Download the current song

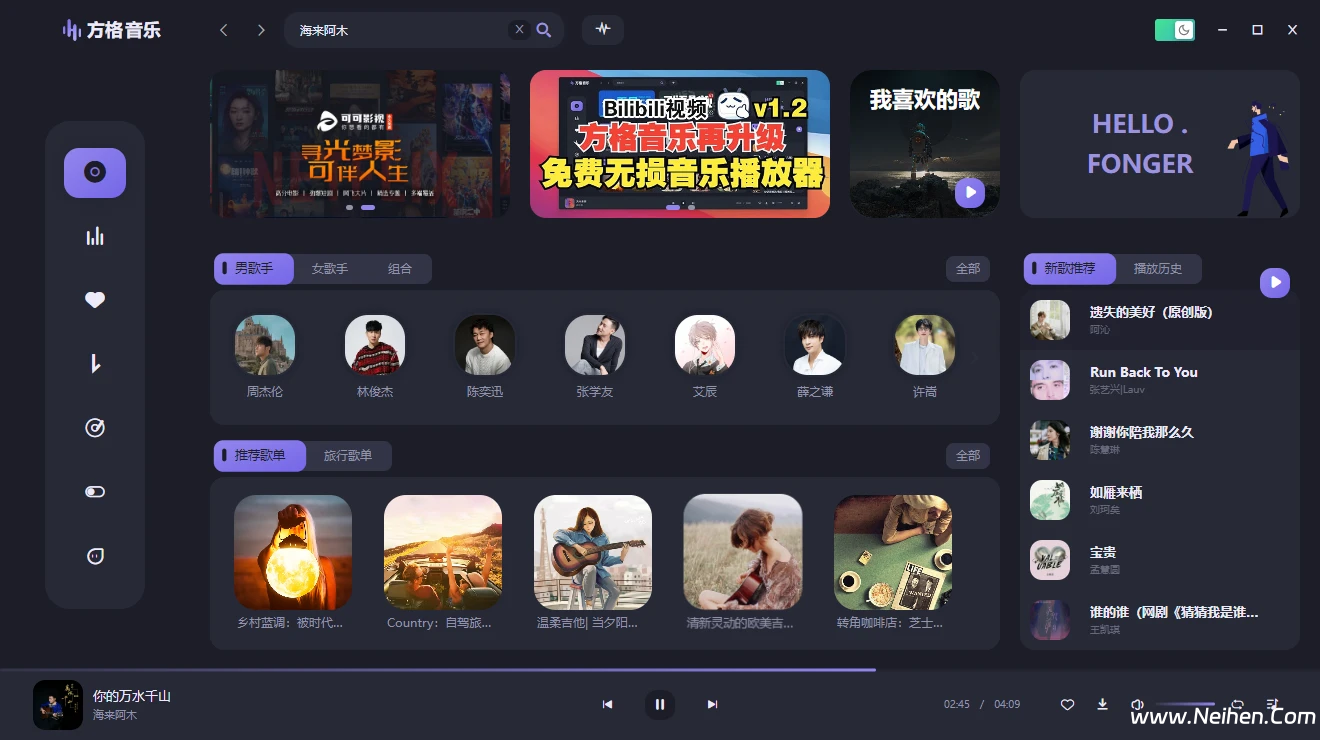[x=1103, y=704]
